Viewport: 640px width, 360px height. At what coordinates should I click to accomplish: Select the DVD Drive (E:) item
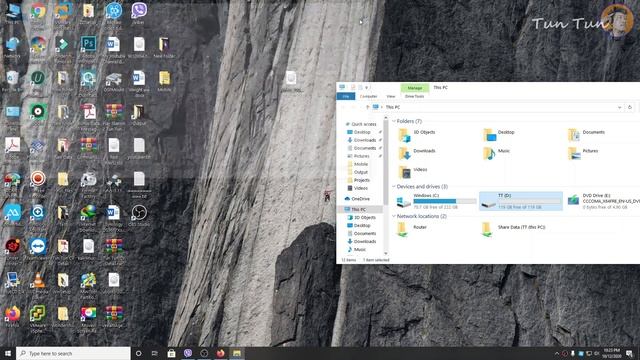(x=603, y=201)
